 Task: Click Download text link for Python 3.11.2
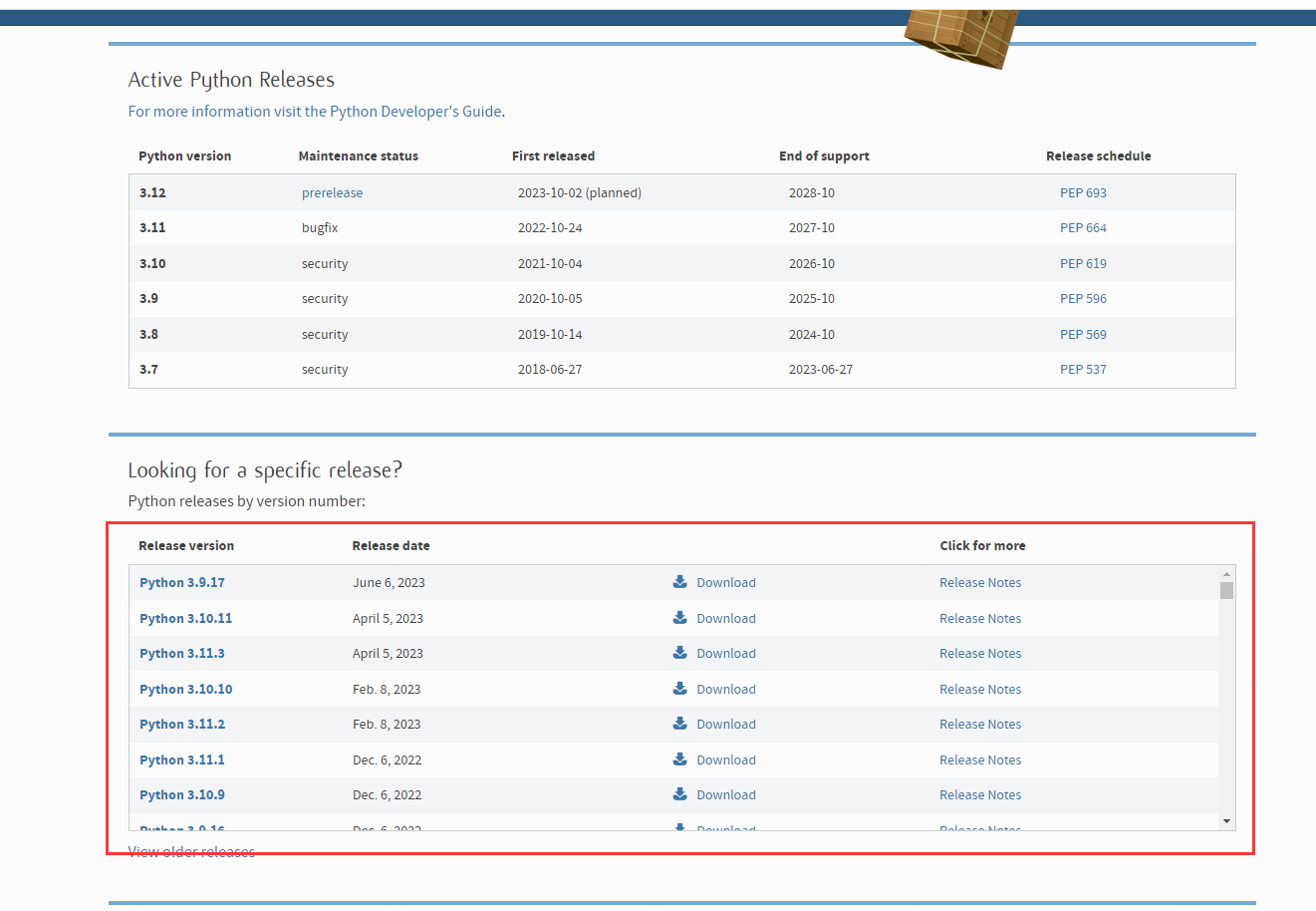(726, 724)
